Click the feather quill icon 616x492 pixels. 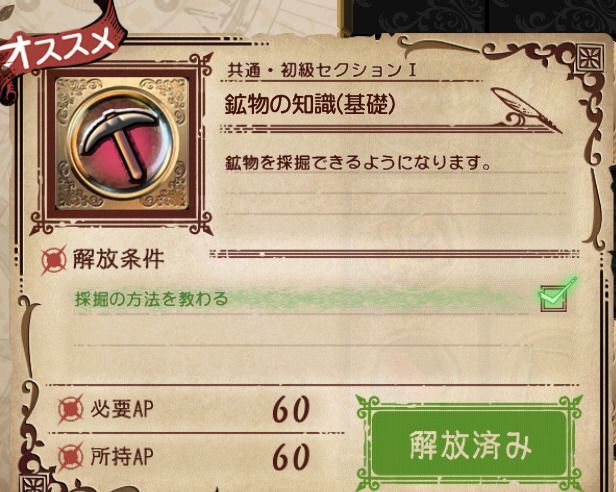[526, 108]
